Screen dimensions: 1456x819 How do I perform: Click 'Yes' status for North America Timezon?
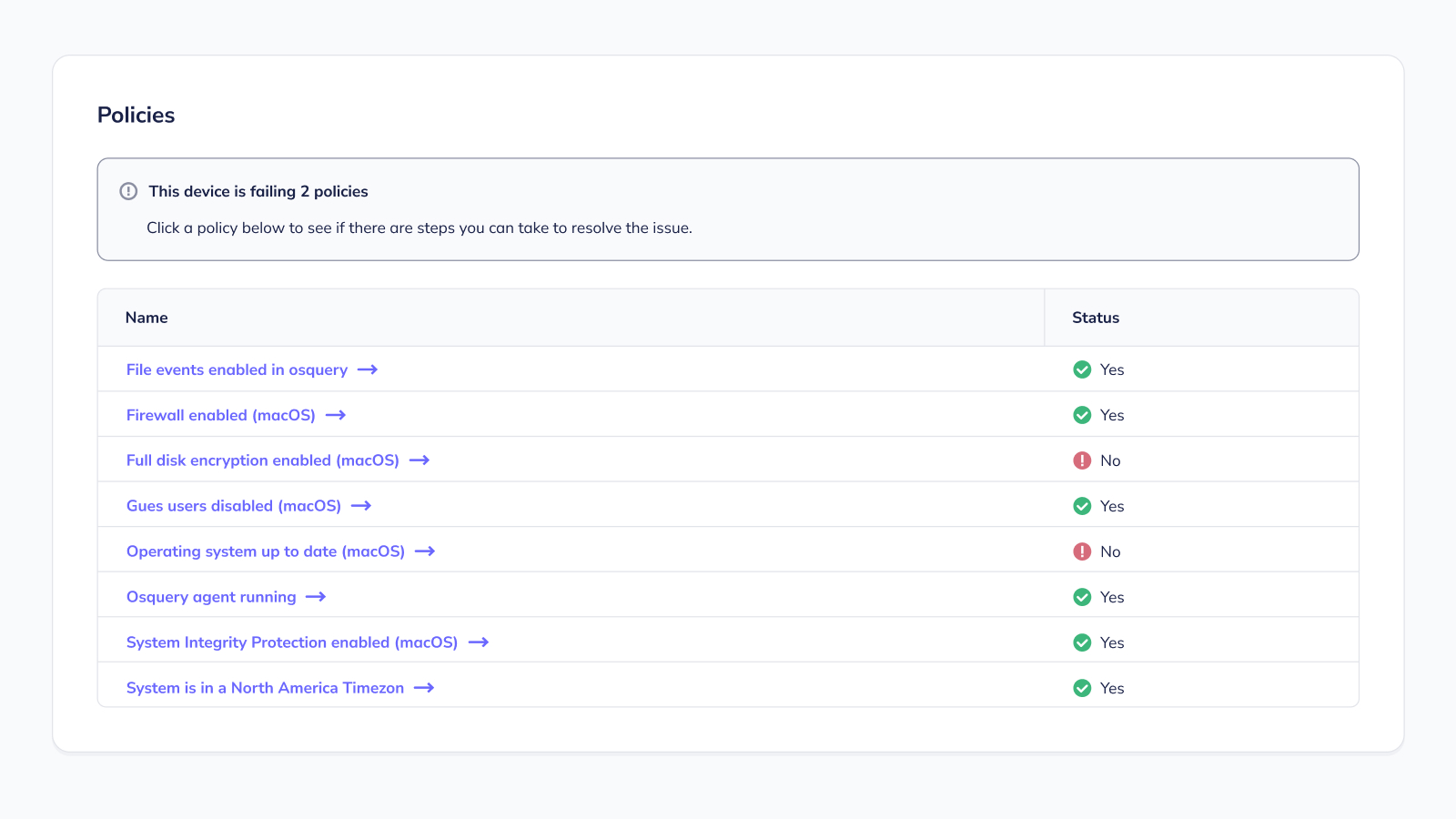pos(1112,688)
